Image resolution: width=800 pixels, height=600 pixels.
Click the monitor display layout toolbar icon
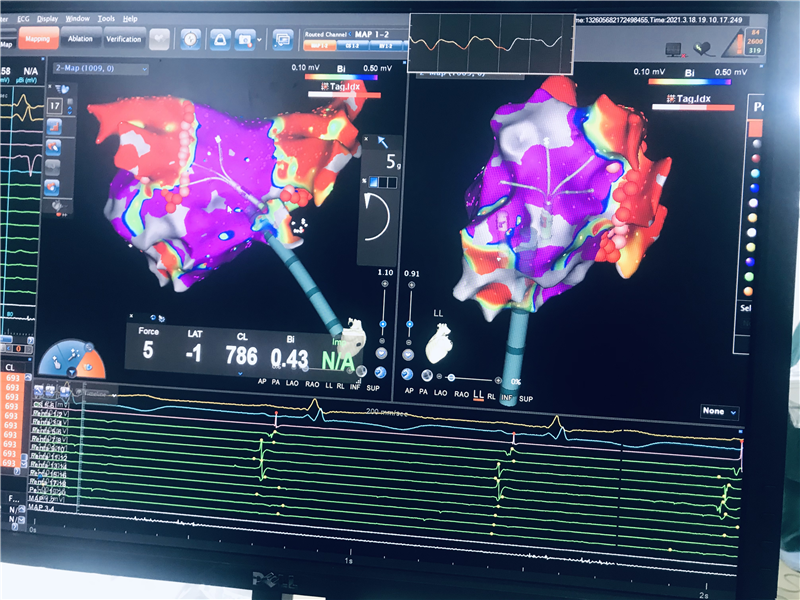pos(283,40)
